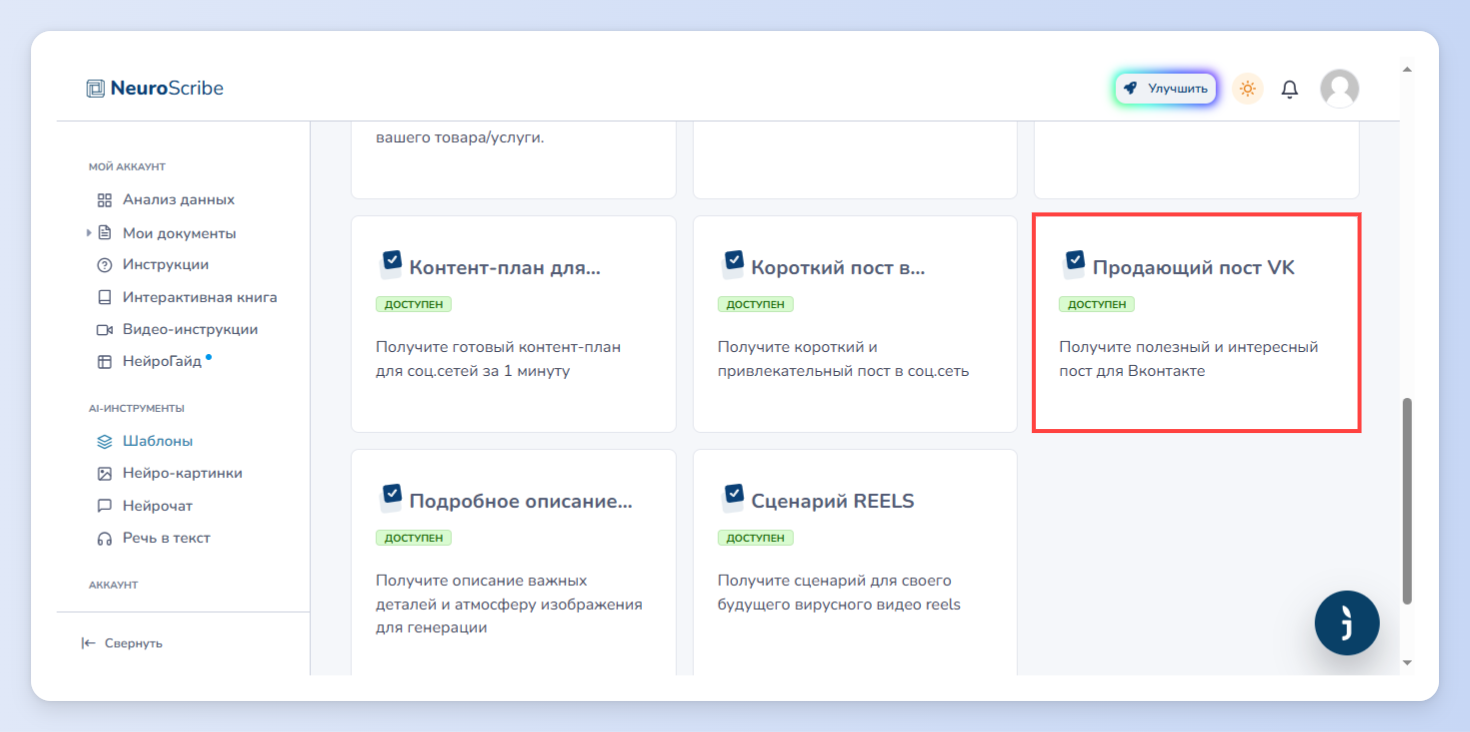The height and width of the screenshot is (732, 1470).
Task: Click text 'вашего товара/услуги.'
Action: [x=460, y=138]
